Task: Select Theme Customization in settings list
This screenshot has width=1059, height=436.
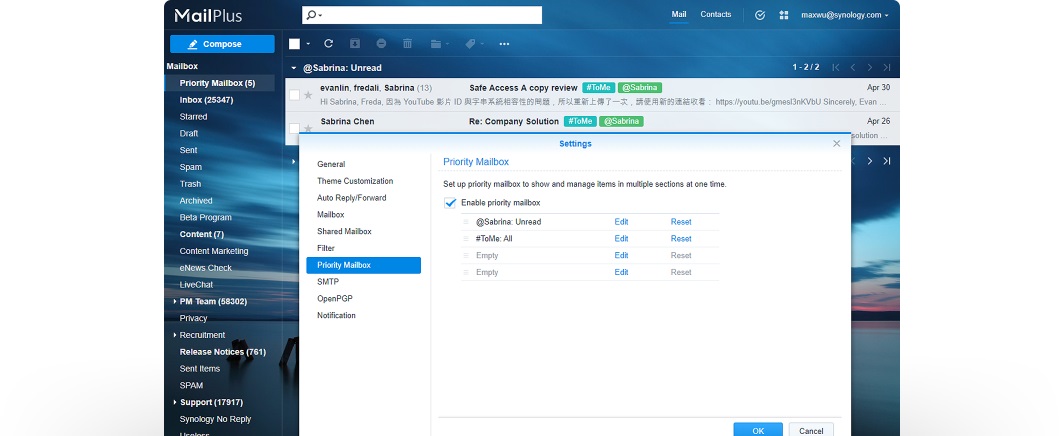Action: click(355, 181)
